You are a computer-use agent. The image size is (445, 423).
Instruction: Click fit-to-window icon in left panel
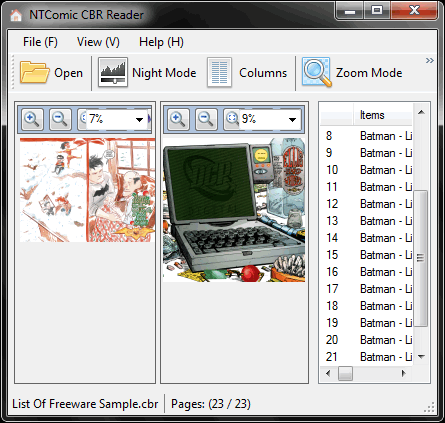tap(82, 119)
